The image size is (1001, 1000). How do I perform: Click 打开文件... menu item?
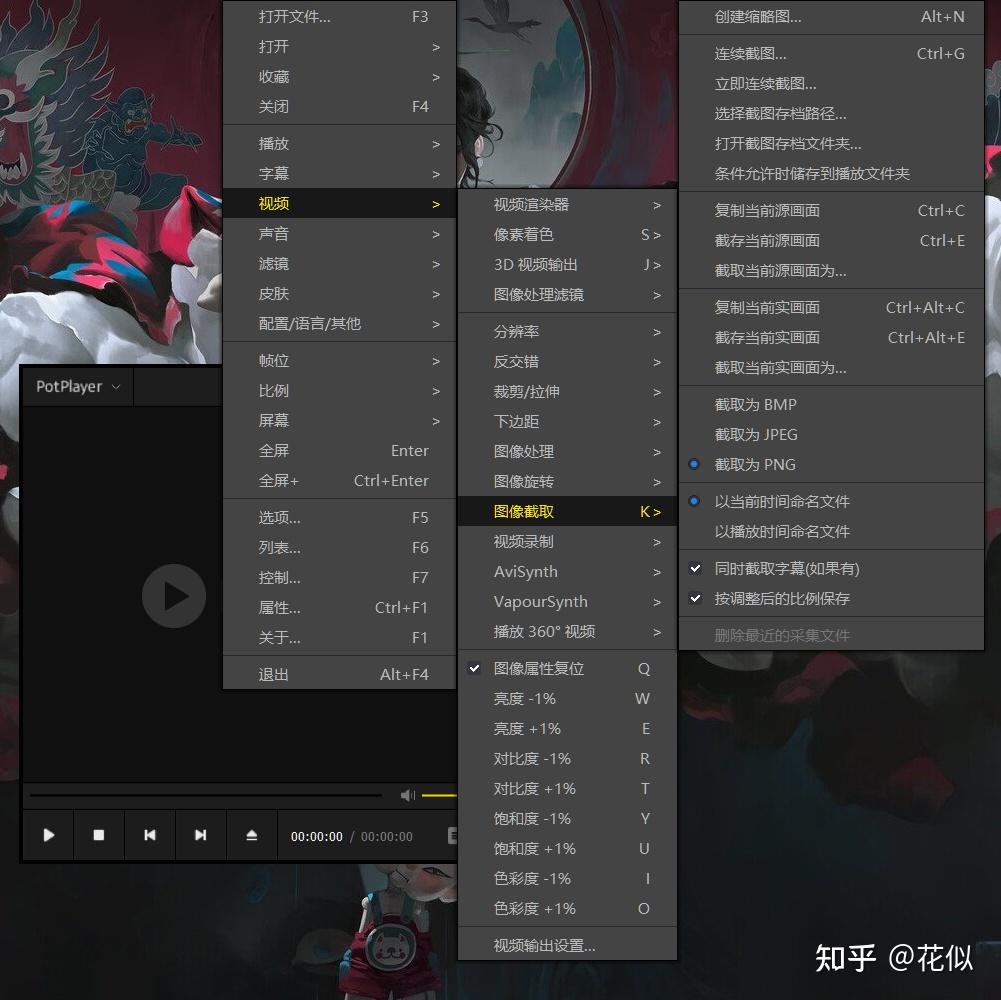coord(340,17)
